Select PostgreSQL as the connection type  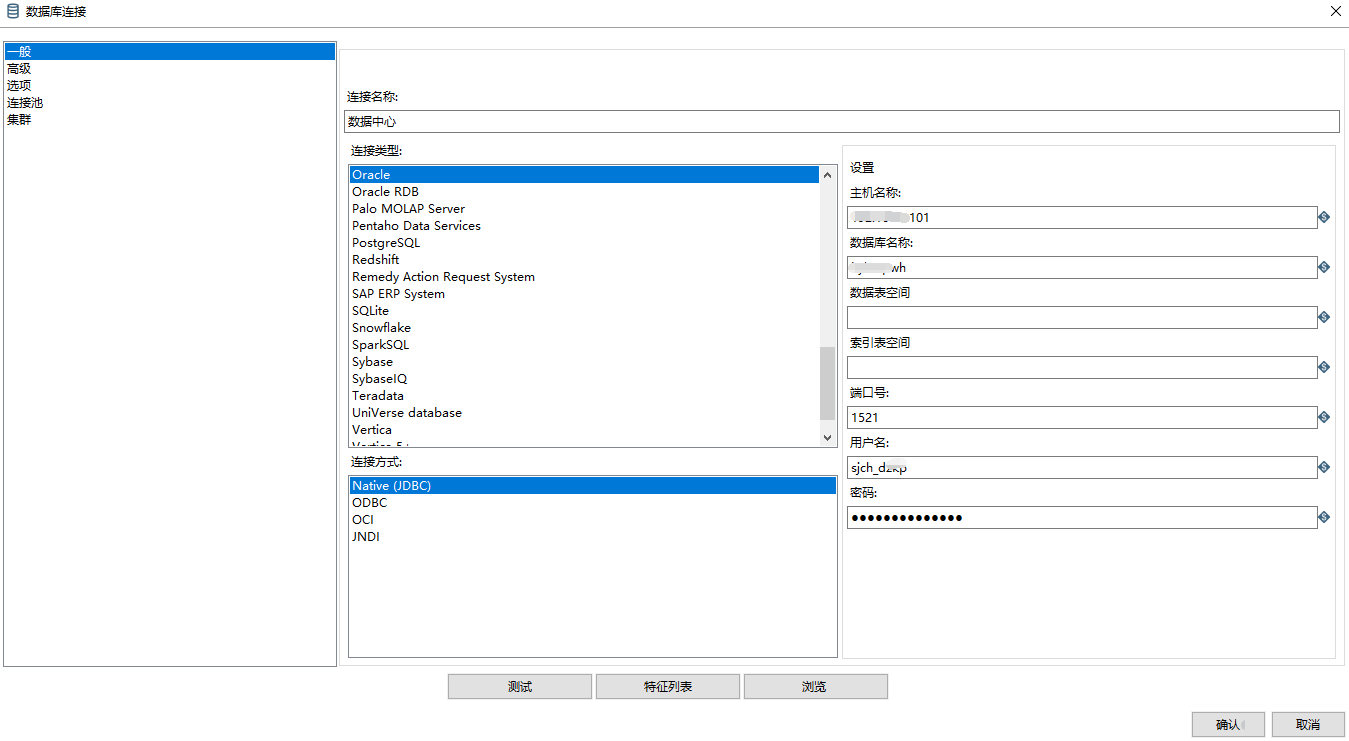385,242
